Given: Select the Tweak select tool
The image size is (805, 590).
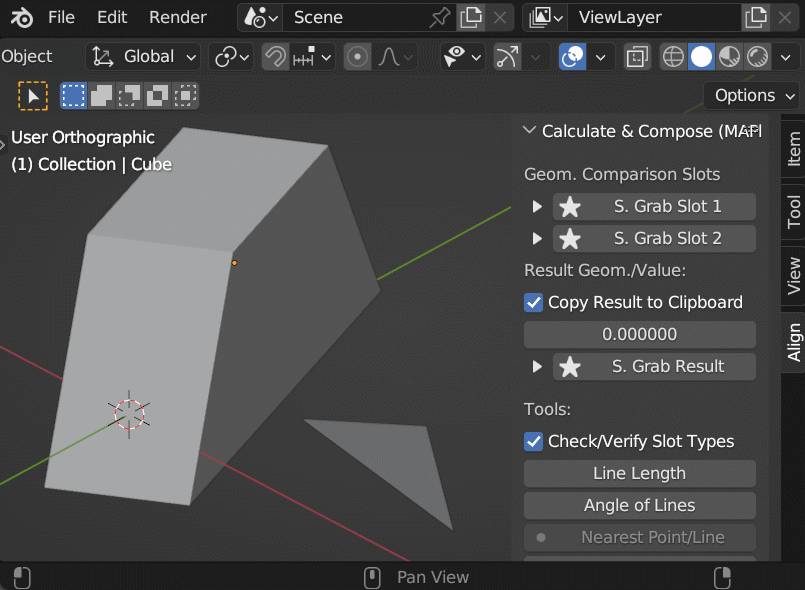Looking at the screenshot, I should click(33, 95).
